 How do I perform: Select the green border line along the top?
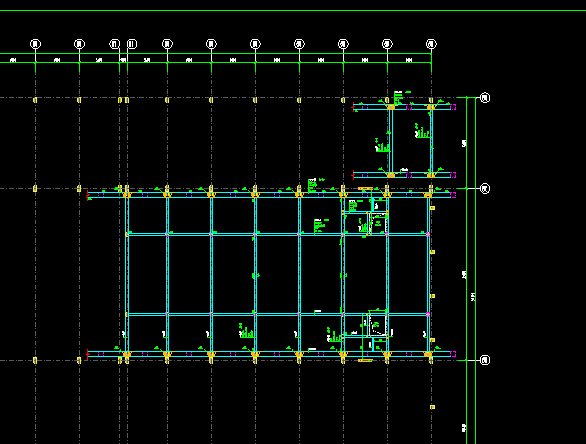click(x=293, y=10)
